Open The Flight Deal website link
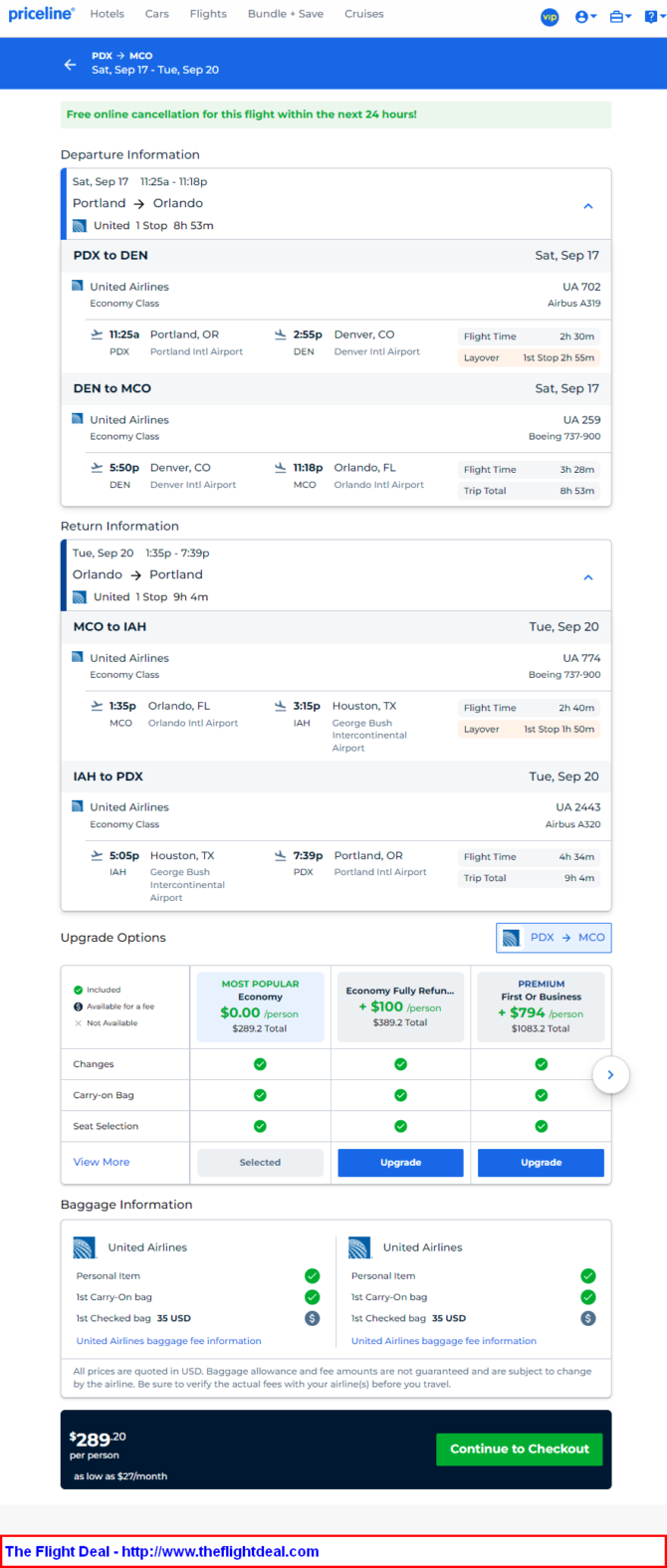 (x=162, y=1551)
